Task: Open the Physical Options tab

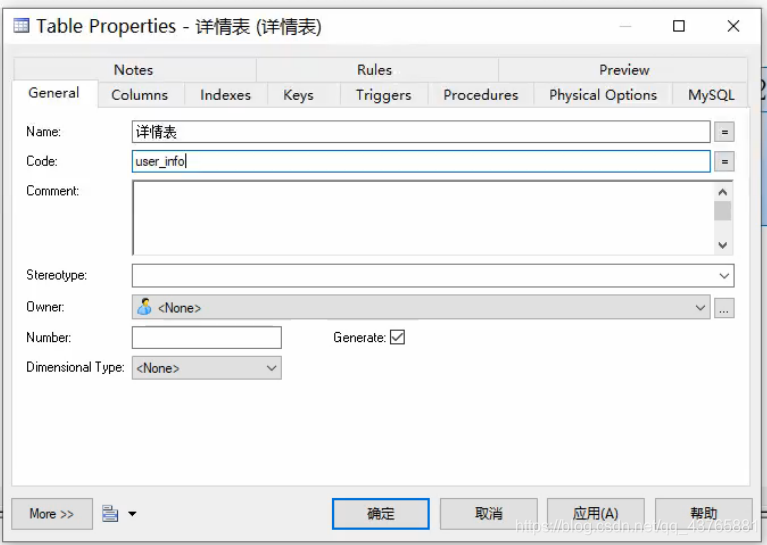Action: pos(603,95)
